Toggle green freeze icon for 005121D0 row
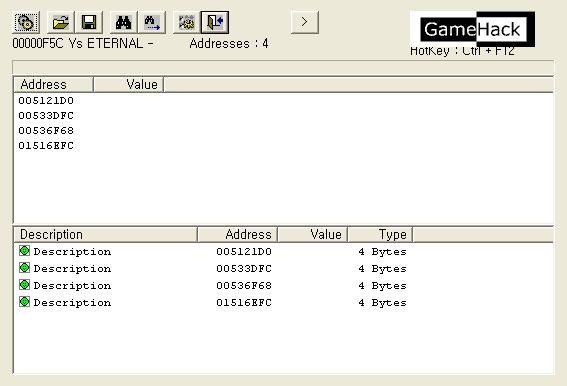 click(25, 250)
